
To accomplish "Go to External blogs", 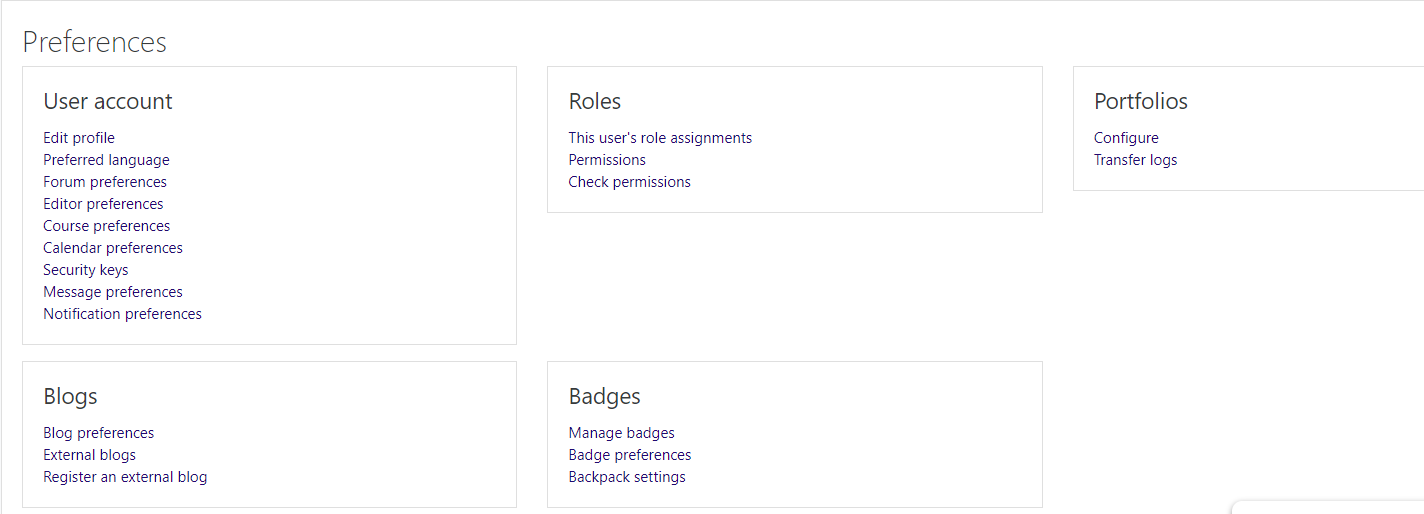I will click(89, 455).
